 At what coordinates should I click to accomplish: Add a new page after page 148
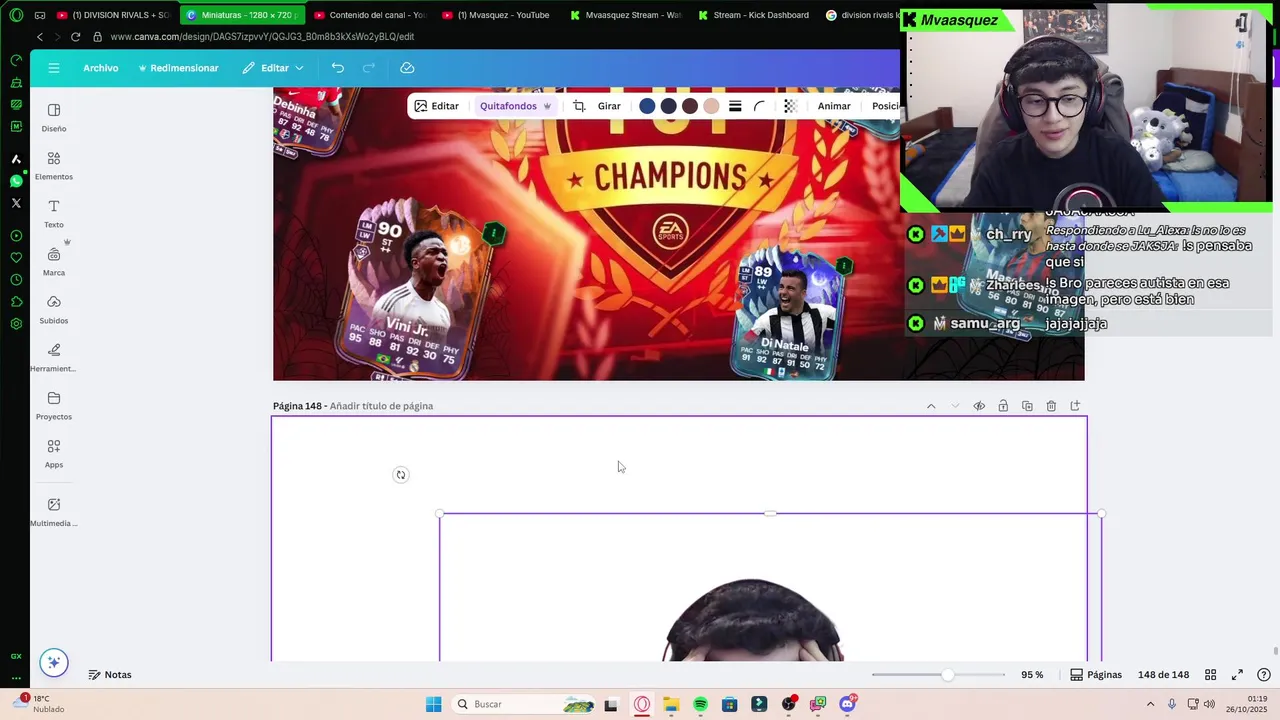pos(1075,406)
